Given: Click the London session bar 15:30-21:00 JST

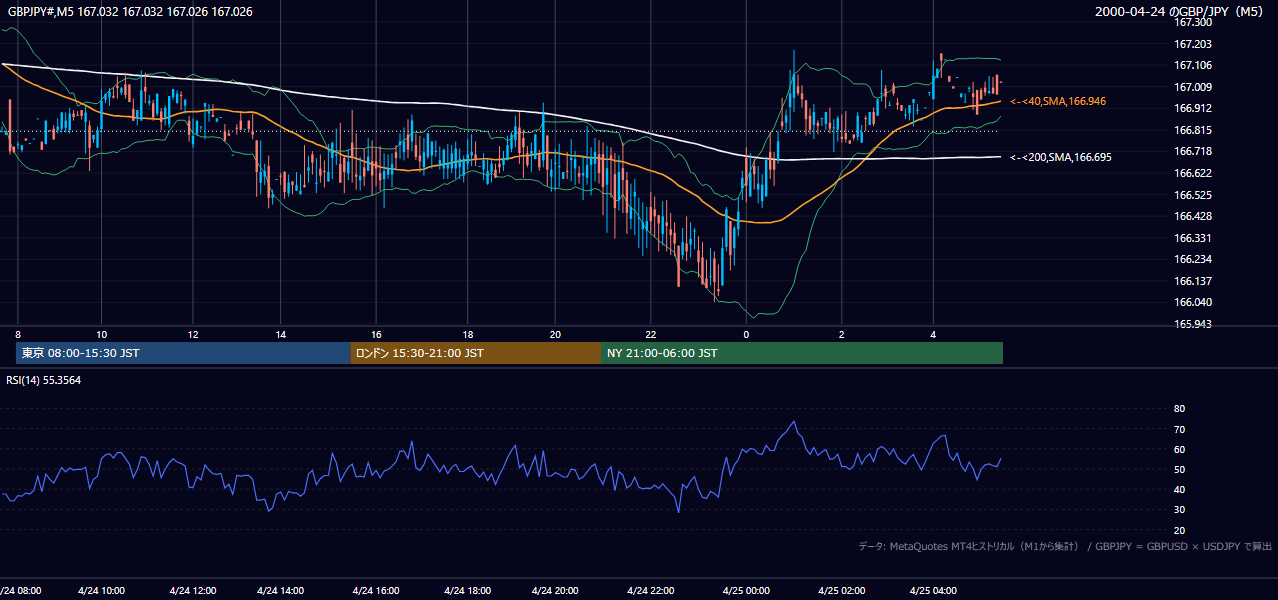Looking at the screenshot, I should [476, 353].
